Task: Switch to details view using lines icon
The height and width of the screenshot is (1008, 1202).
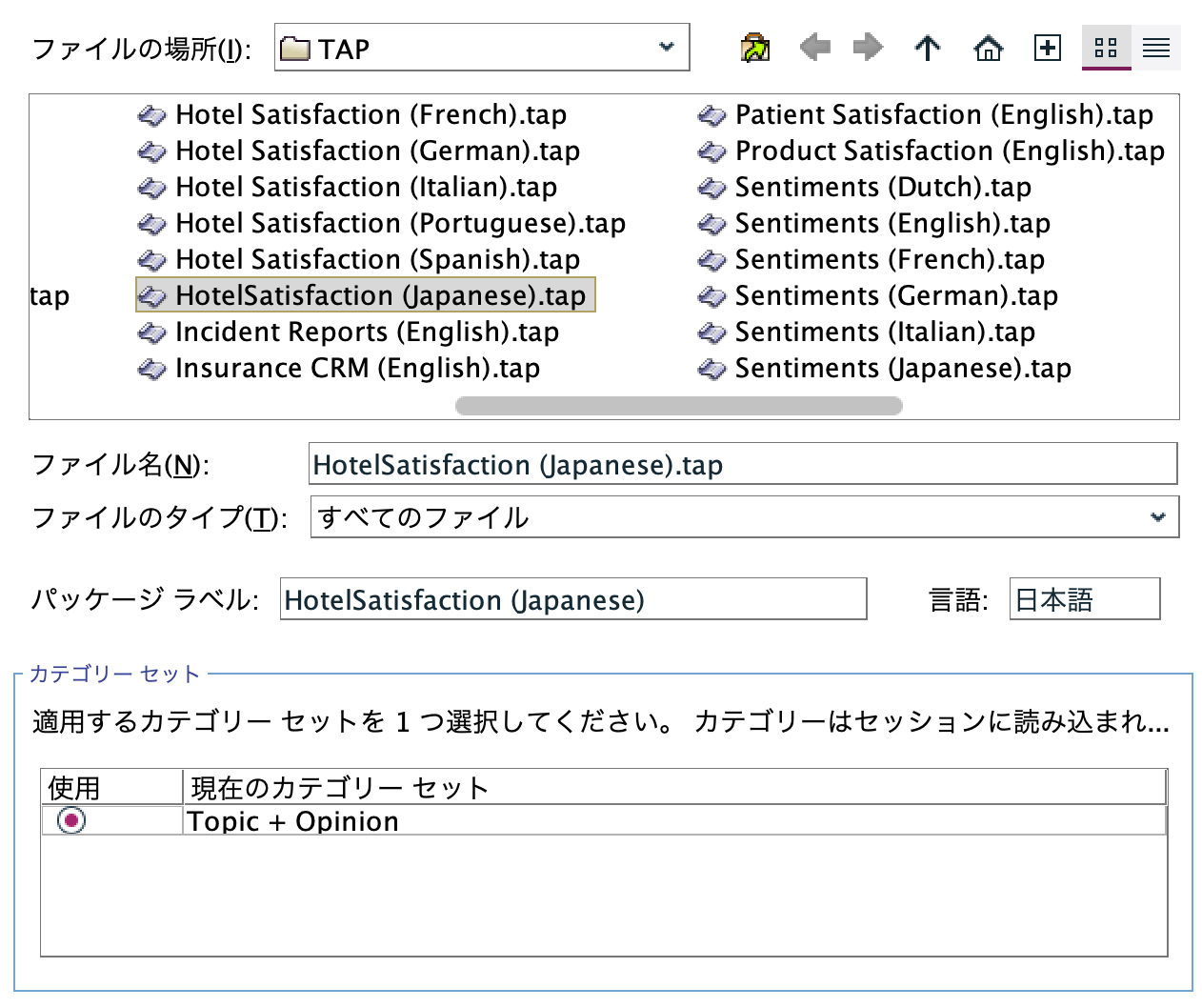Action: pos(1157,47)
